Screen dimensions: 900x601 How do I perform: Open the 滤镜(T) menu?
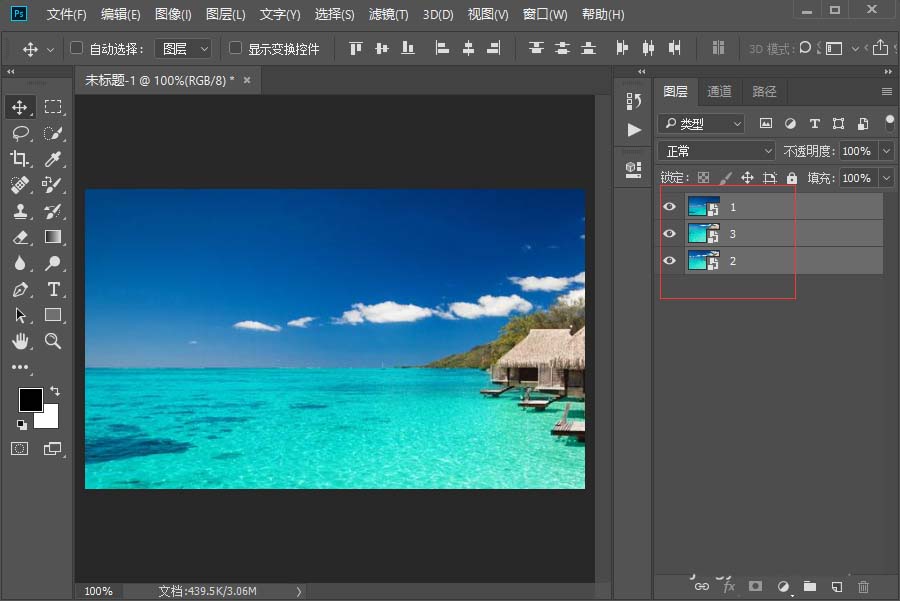pos(388,15)
